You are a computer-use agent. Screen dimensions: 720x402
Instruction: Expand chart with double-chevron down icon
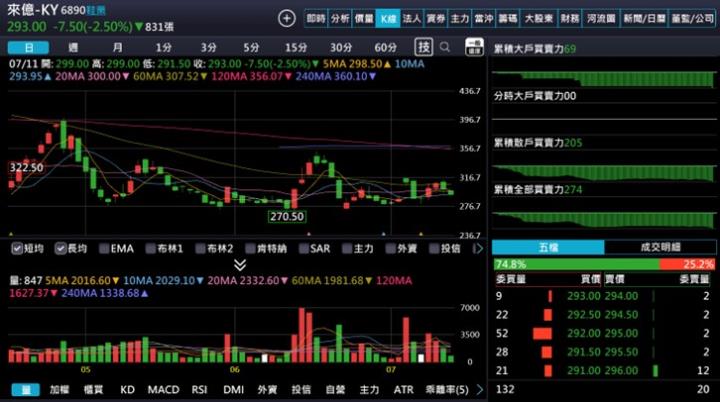pyautogui.click(x=240, y=265)
